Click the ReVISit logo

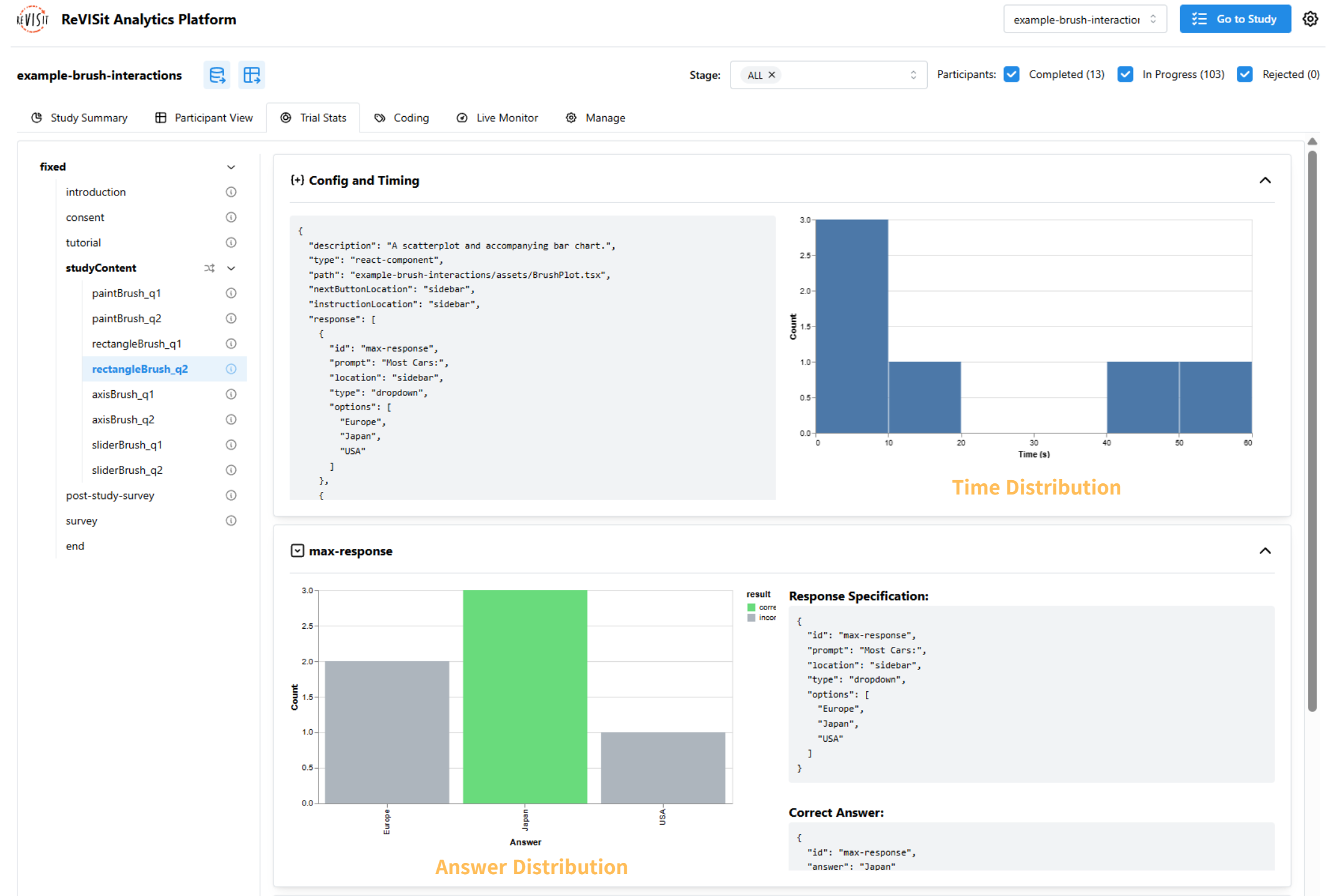32,19
